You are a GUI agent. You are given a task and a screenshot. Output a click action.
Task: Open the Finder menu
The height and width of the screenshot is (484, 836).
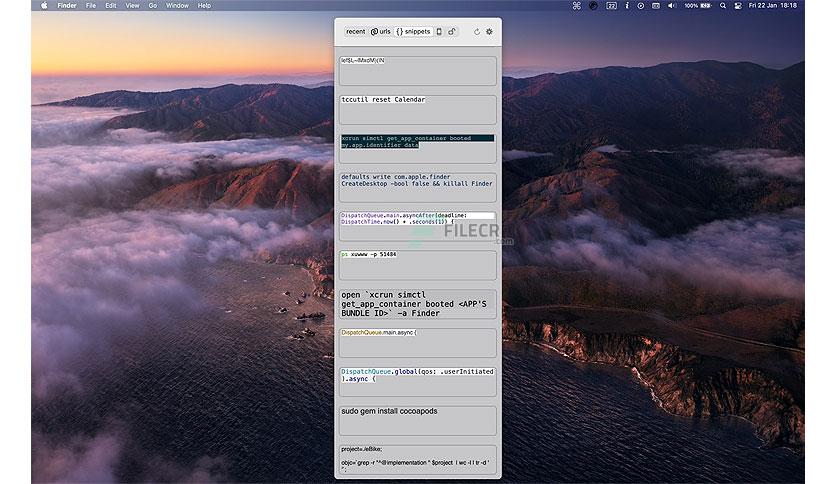click(x=67, y=5)
